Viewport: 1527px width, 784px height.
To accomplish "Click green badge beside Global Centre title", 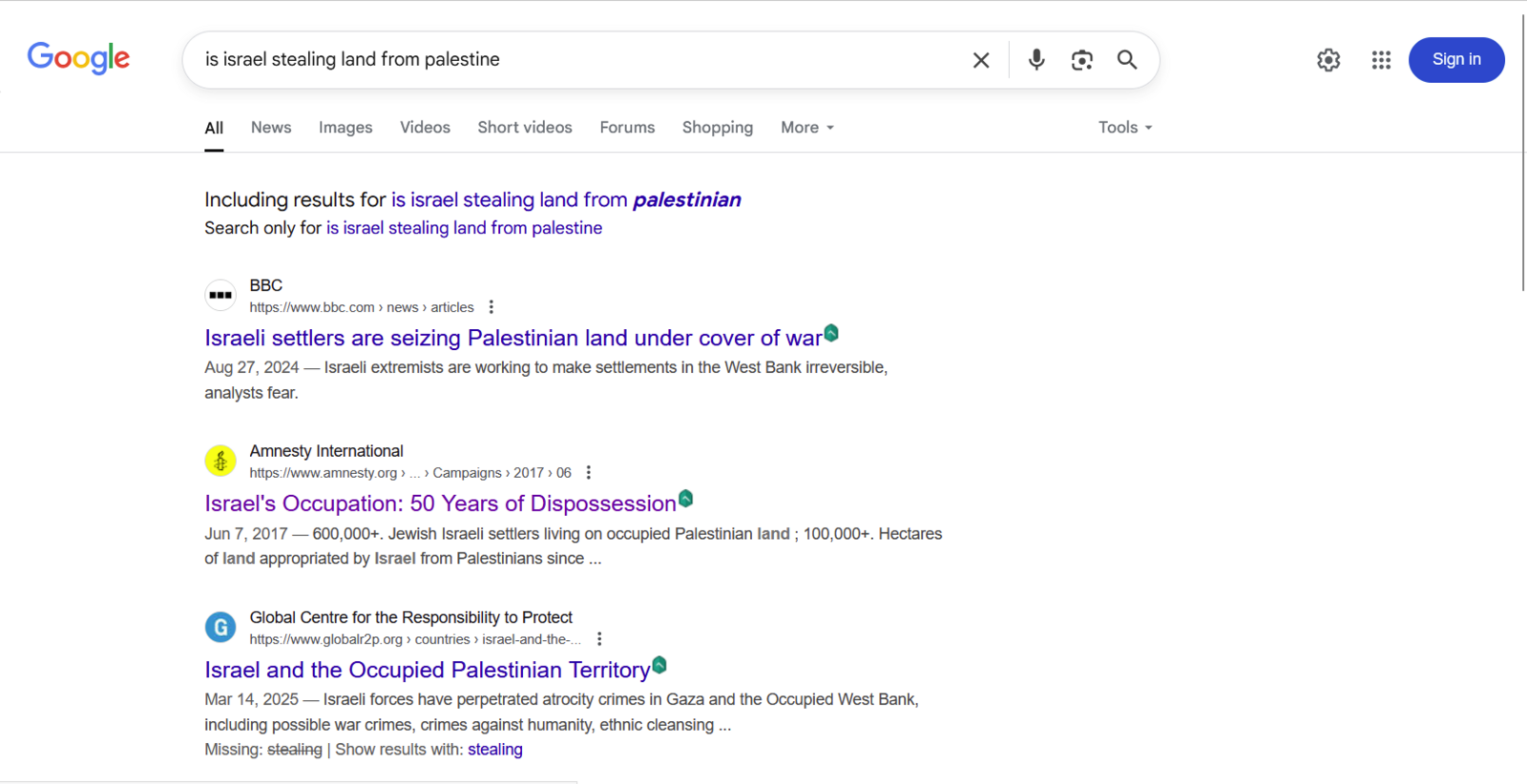I will [659, 665].
